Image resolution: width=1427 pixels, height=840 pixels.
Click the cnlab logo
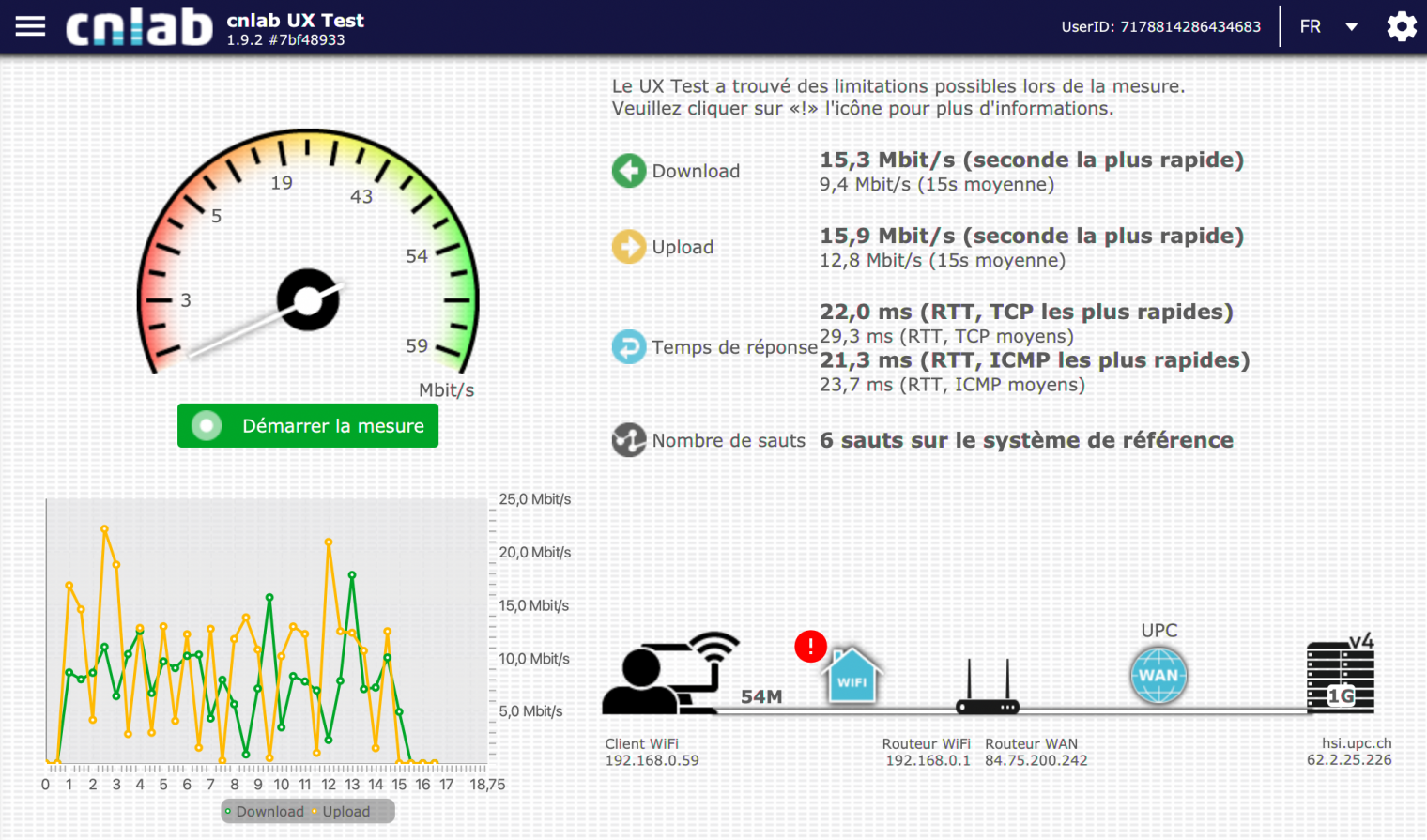[x=139, y=27]
